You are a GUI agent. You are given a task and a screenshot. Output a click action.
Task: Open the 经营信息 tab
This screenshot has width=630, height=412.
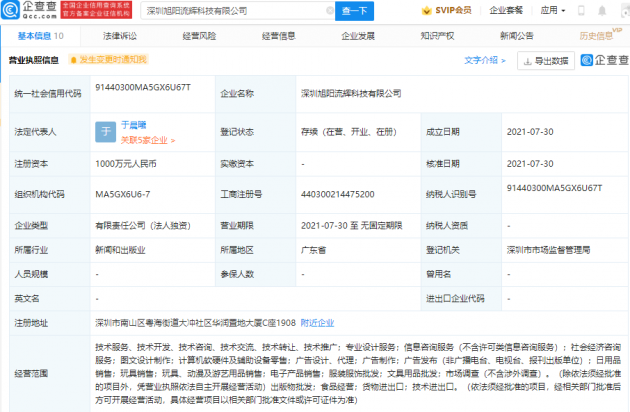coord(278,36)
